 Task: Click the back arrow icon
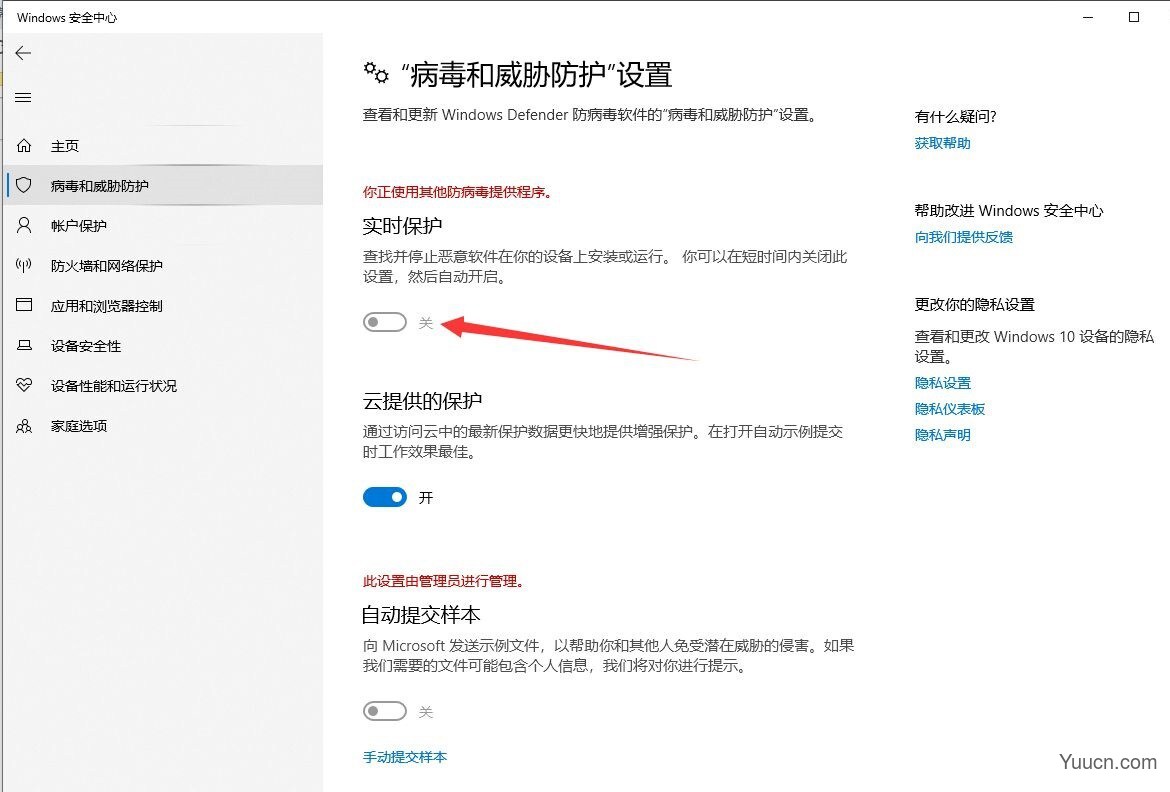coord(23,53)
